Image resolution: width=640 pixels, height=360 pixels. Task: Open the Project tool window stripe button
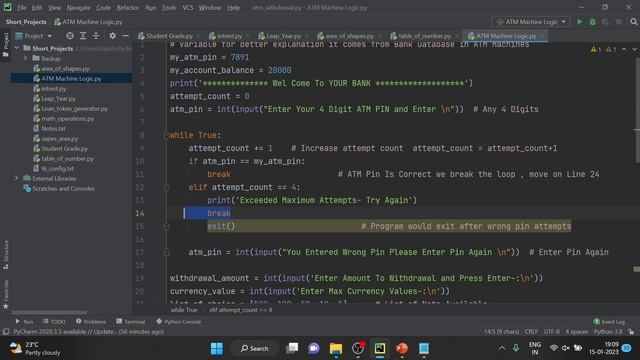5,45
